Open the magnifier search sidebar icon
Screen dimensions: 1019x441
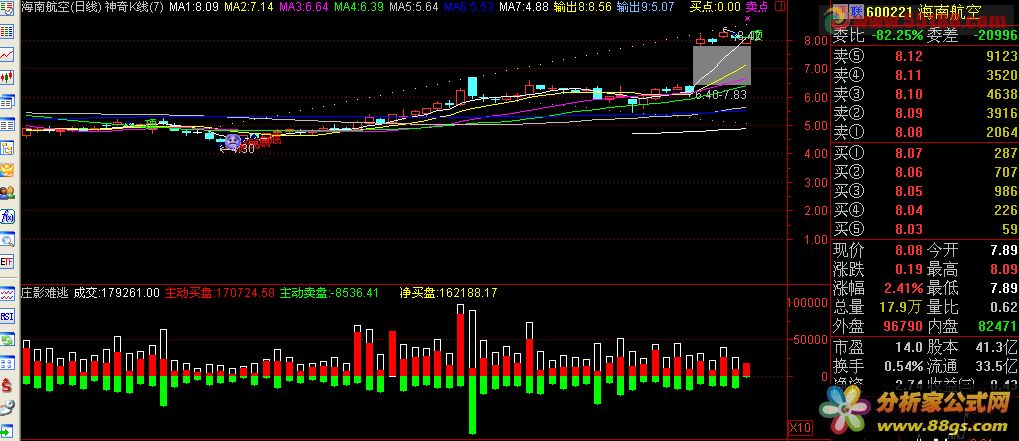[x=7, y=240]
